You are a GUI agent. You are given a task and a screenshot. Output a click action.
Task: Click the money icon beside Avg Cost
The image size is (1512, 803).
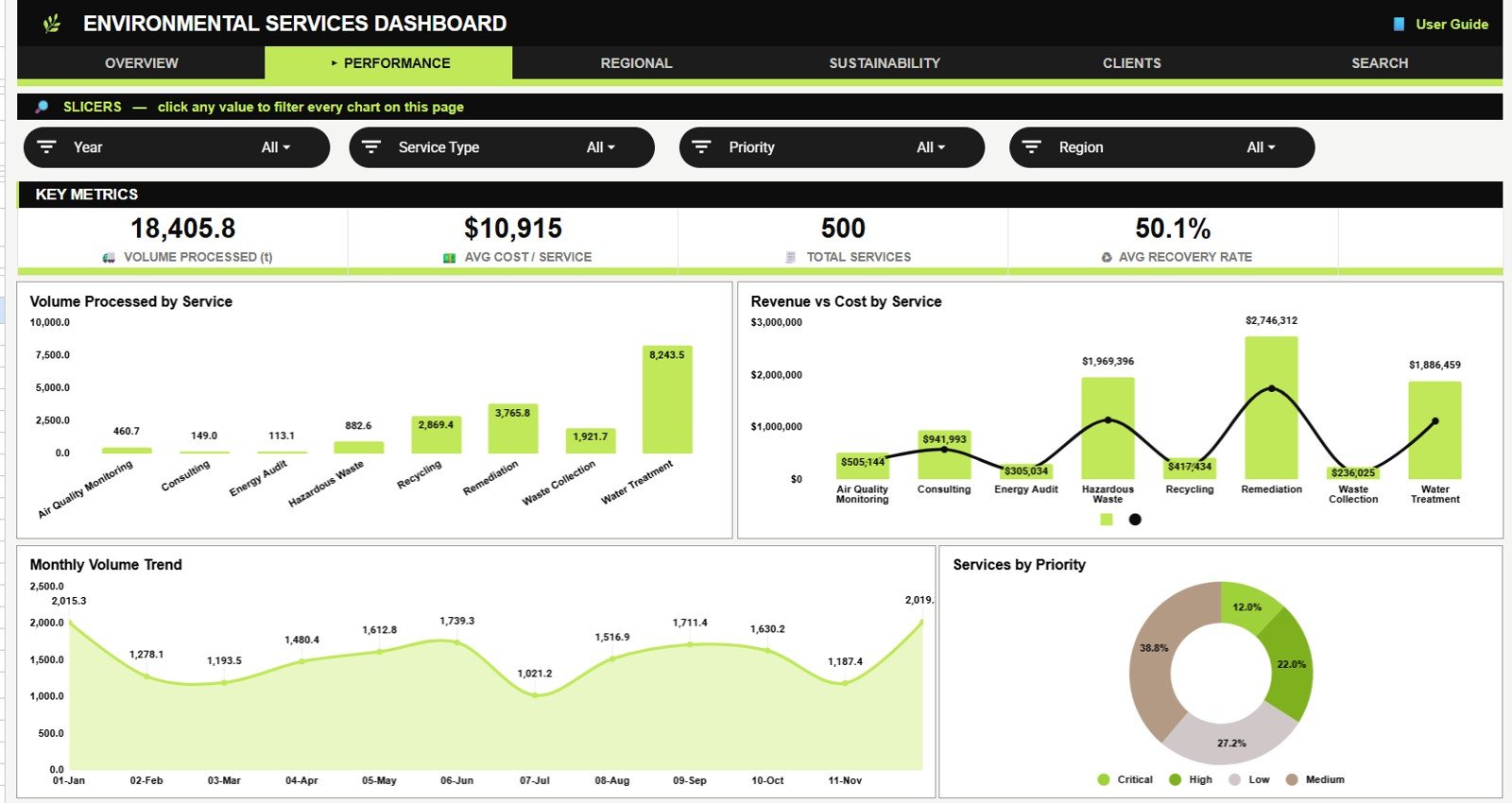coord(450,257)
